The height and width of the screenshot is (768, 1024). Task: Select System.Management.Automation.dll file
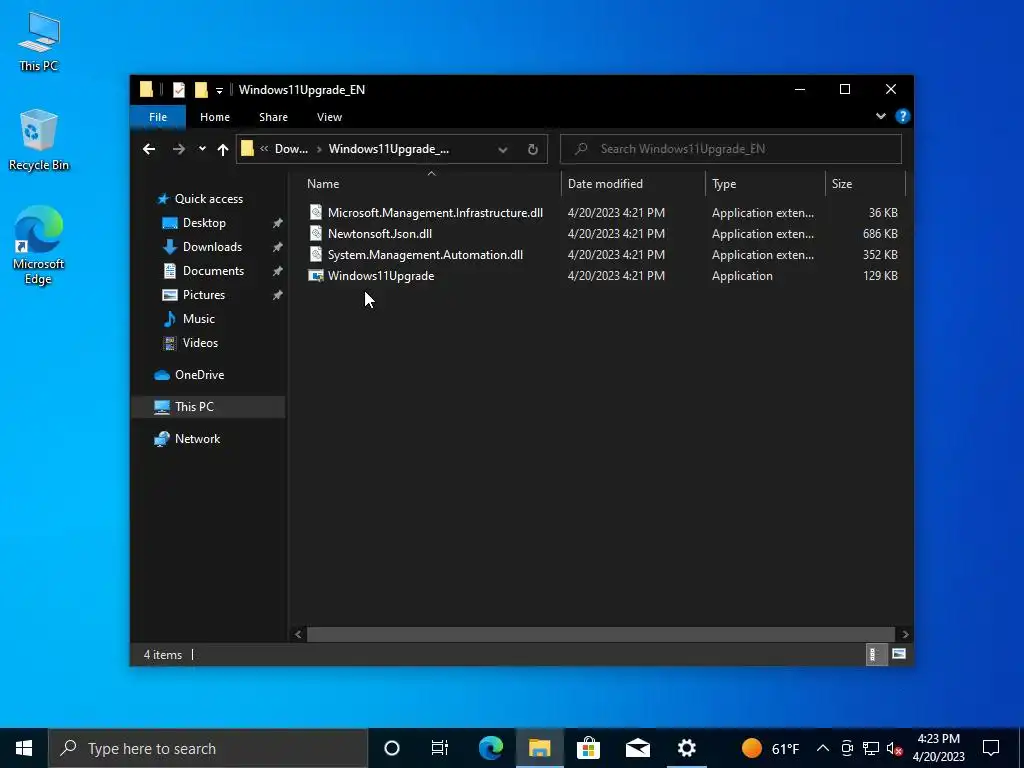[425, 255]
